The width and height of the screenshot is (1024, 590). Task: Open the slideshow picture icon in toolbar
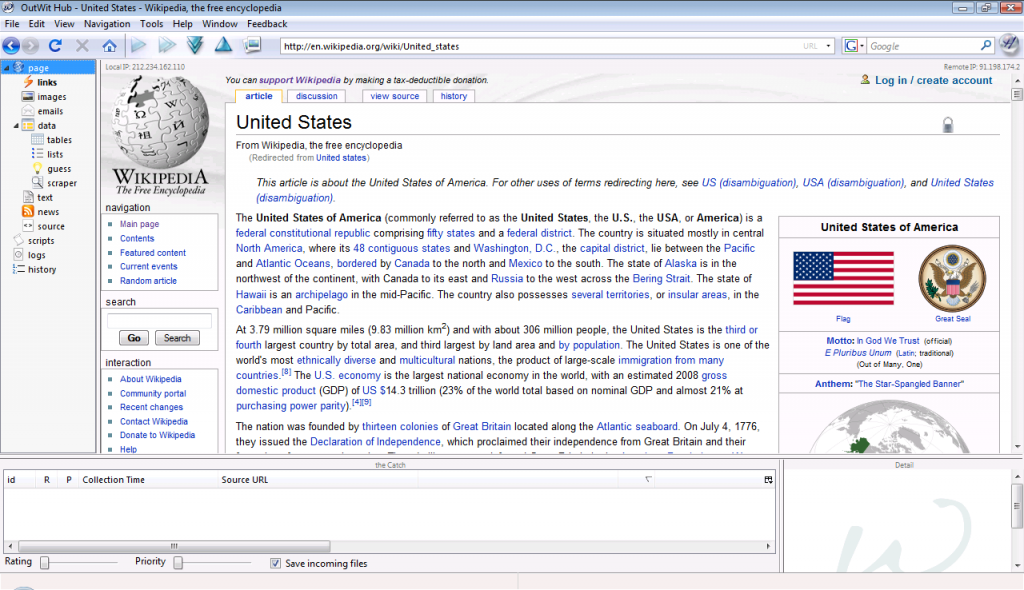252,46
